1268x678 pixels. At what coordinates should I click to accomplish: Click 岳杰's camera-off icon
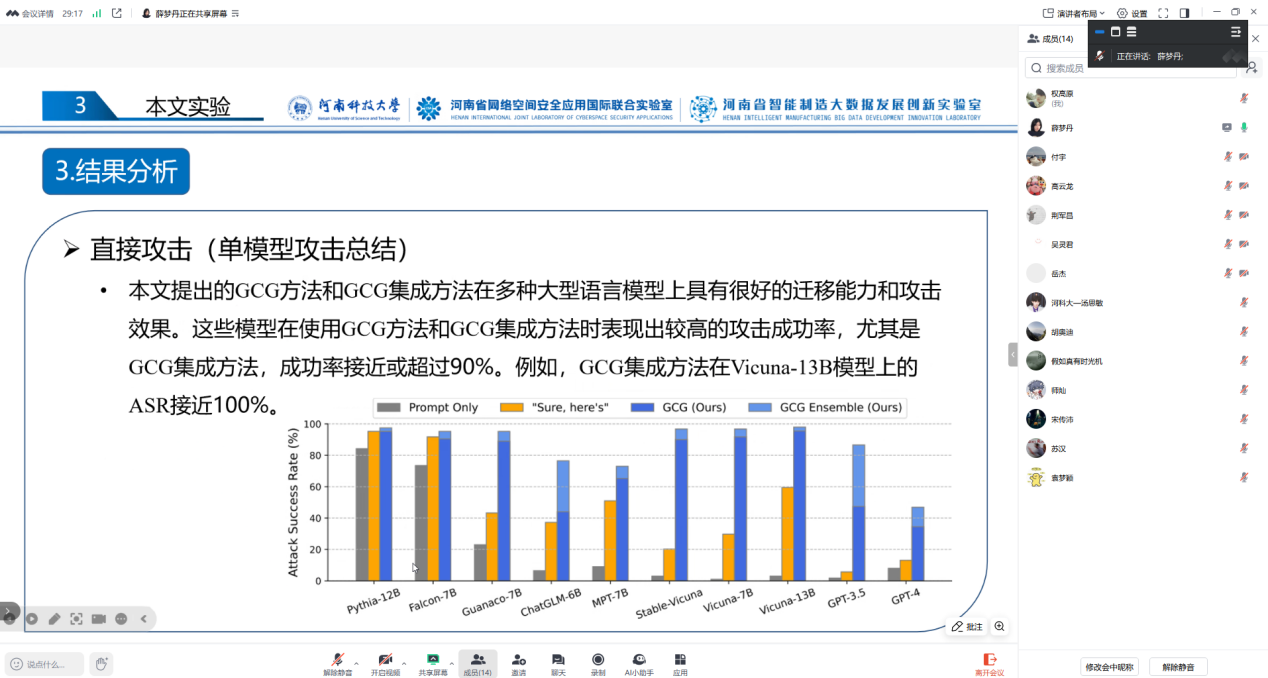coord(1244,273)
